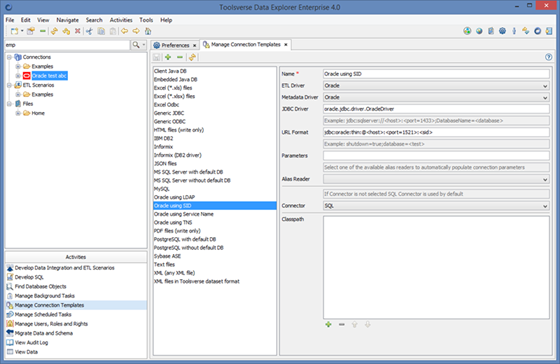Click the blue ring icon in top-right toolbar
Image resolution: width=560 pixels, height=364 pixels.
point(538,31)
